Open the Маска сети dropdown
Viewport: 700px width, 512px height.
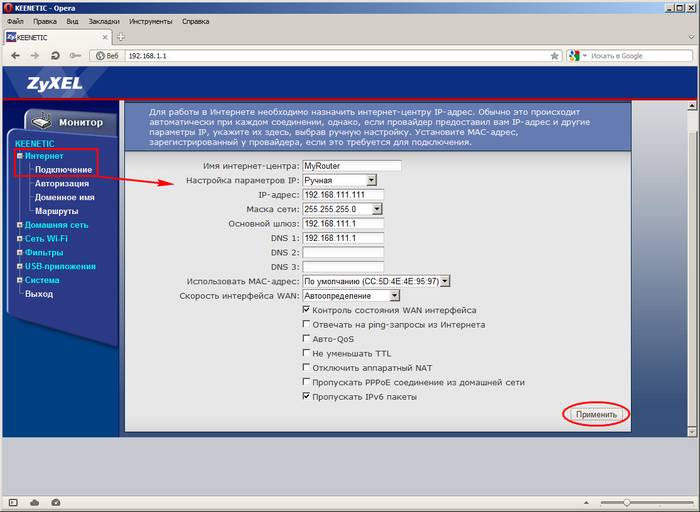377,209
